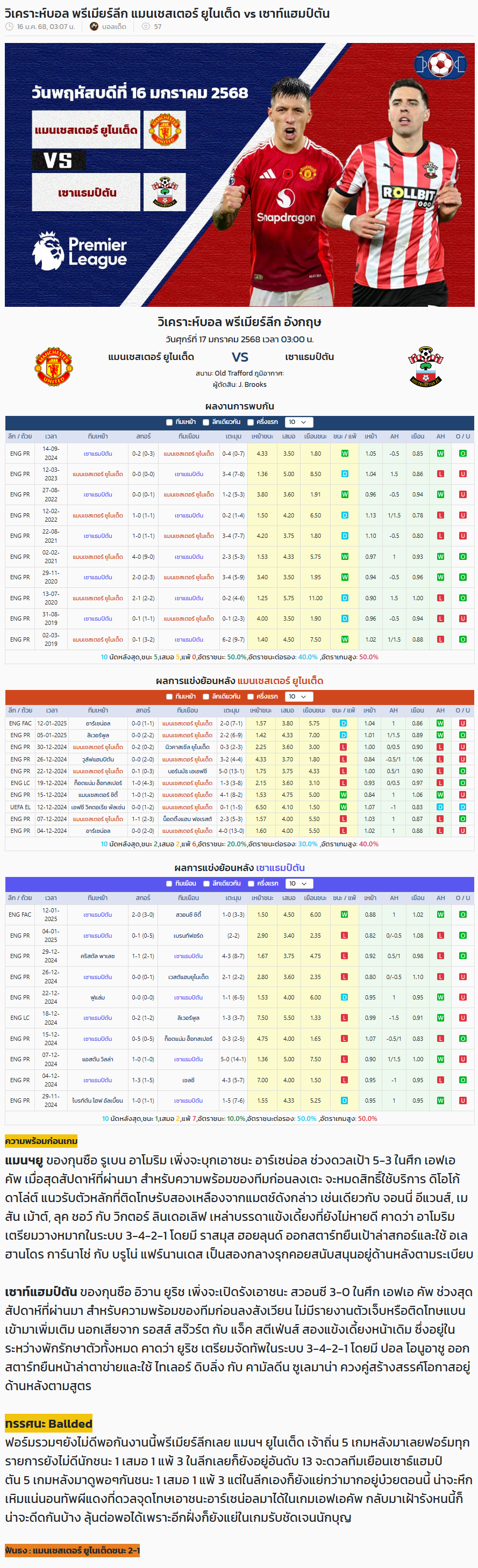Click the Manchester United crest beside the match header
478x1568 pixels.
pos(54,366)
